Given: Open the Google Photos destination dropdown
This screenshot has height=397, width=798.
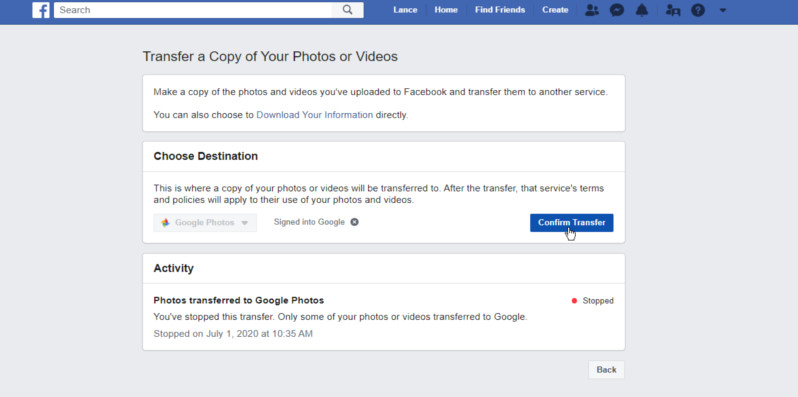Looking at the screenshot, I should 205,222.
